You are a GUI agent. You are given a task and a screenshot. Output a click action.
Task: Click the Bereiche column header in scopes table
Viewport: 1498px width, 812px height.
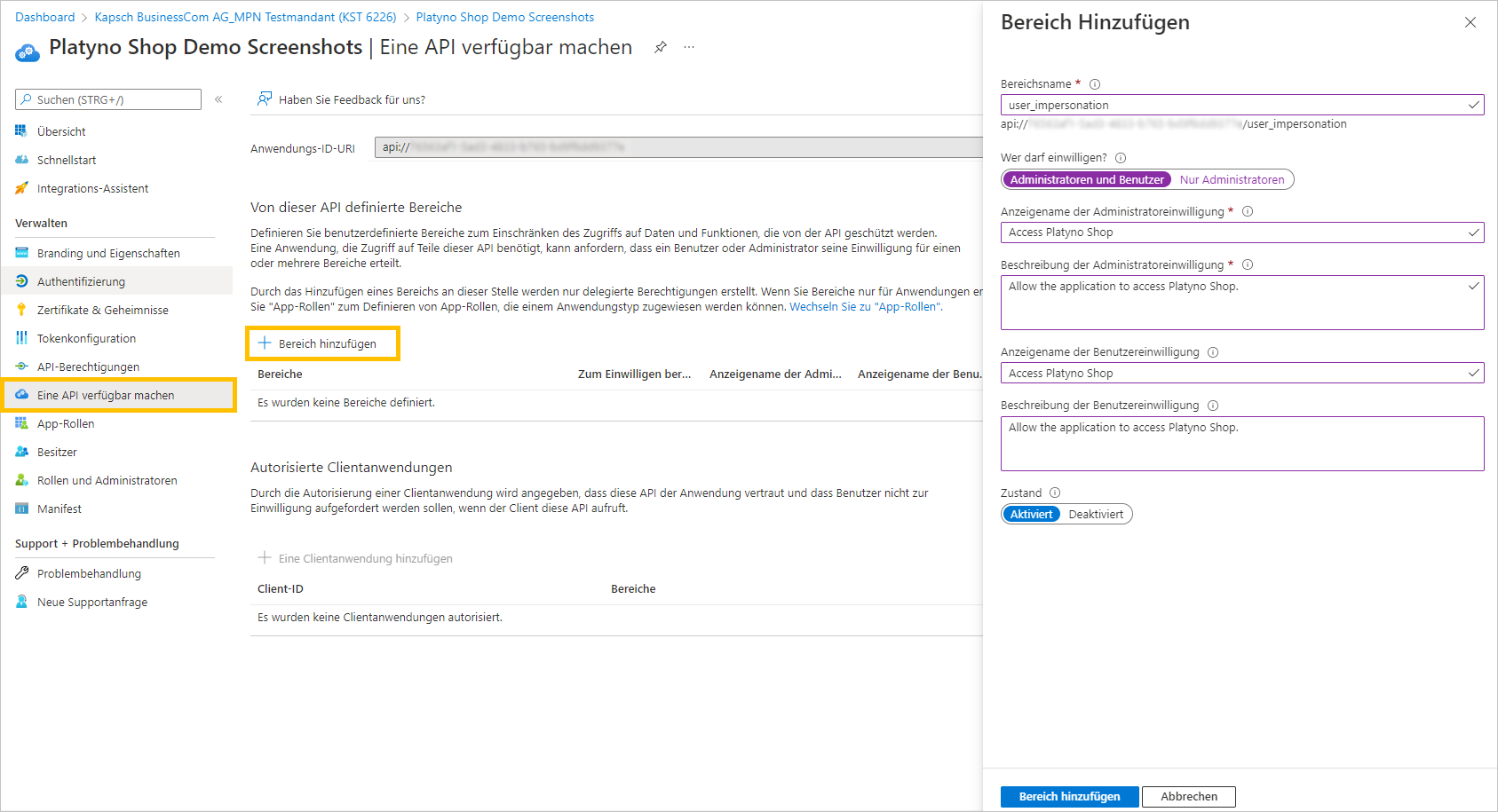[x=280, y=374]
